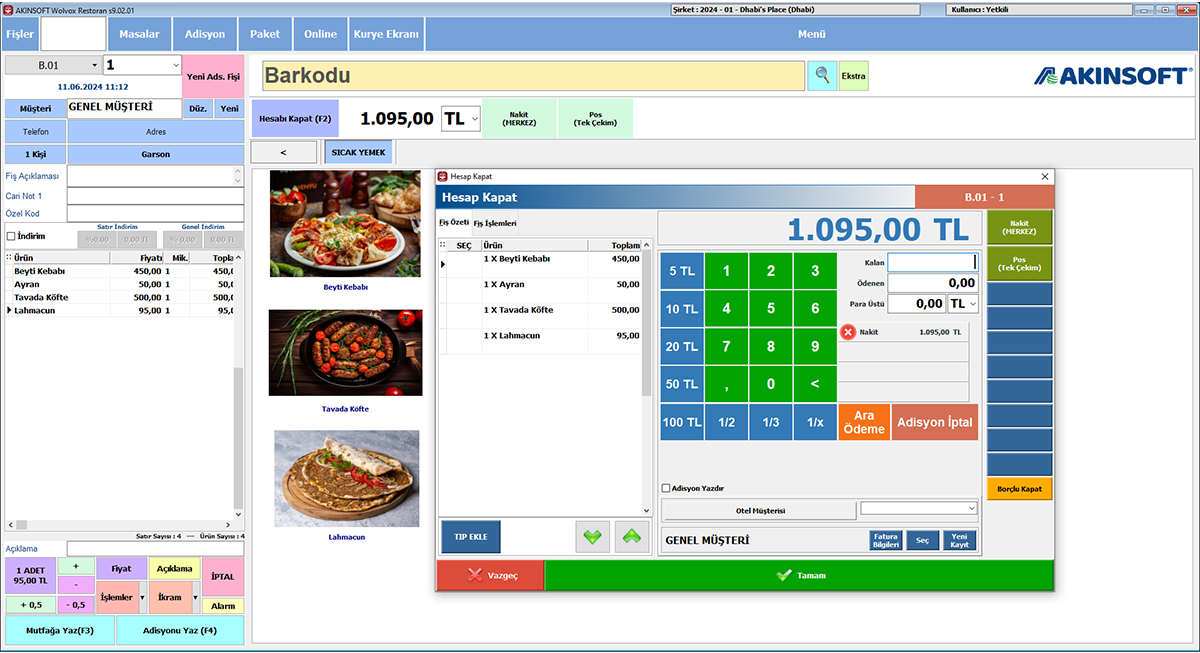Screen dimensions: 1200x653
Task: Click the backspace '<' key on the numpad
Action: coord(815,384)
